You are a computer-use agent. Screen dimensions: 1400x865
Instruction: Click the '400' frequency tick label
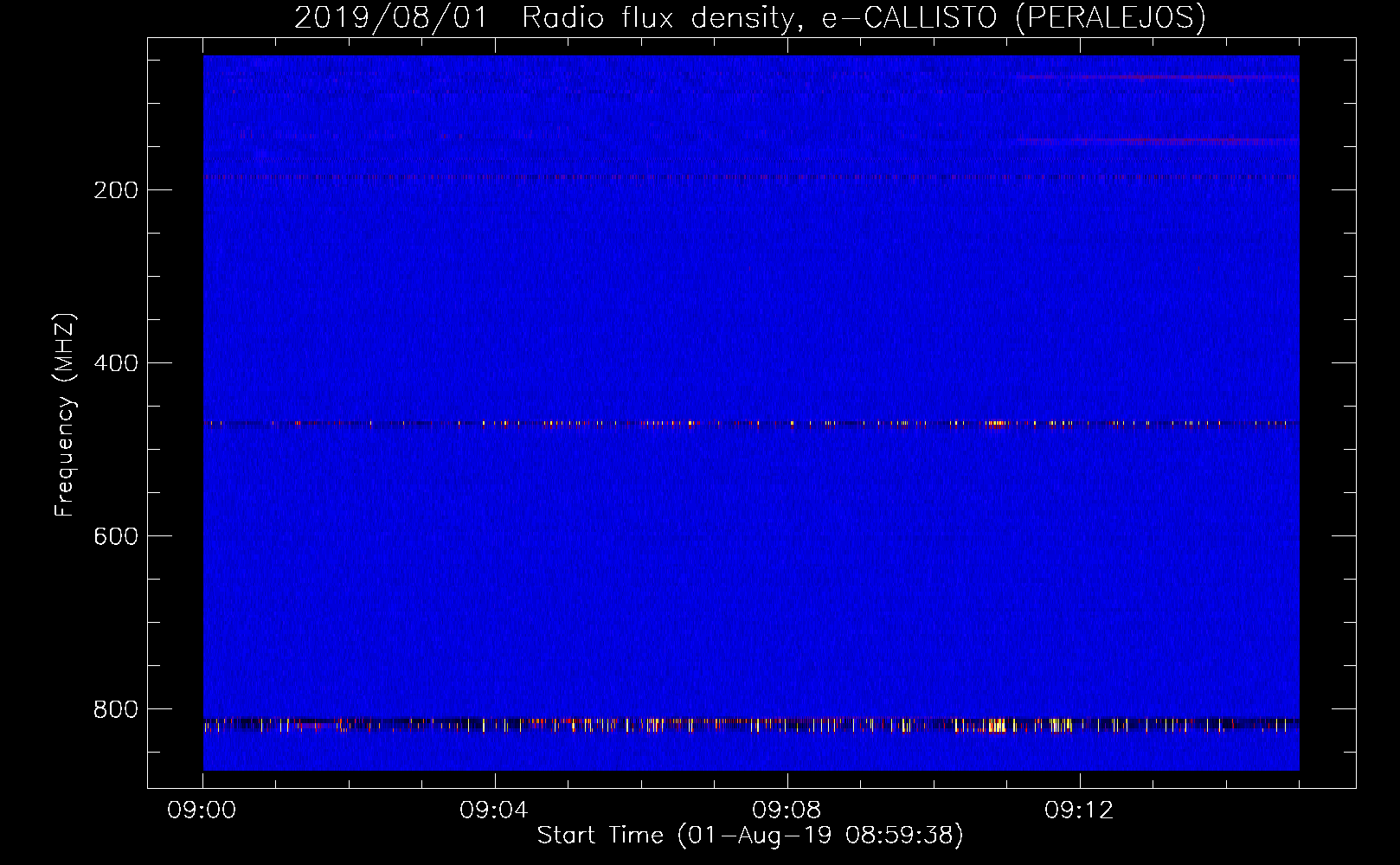point(116,363)
